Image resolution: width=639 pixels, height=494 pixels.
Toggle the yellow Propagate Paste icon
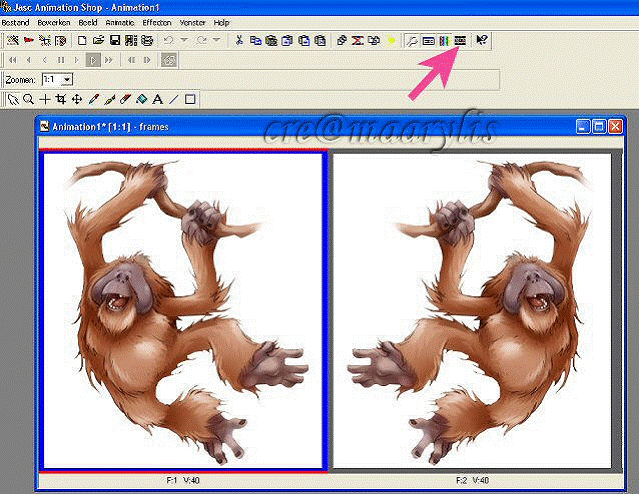(391, 40)
